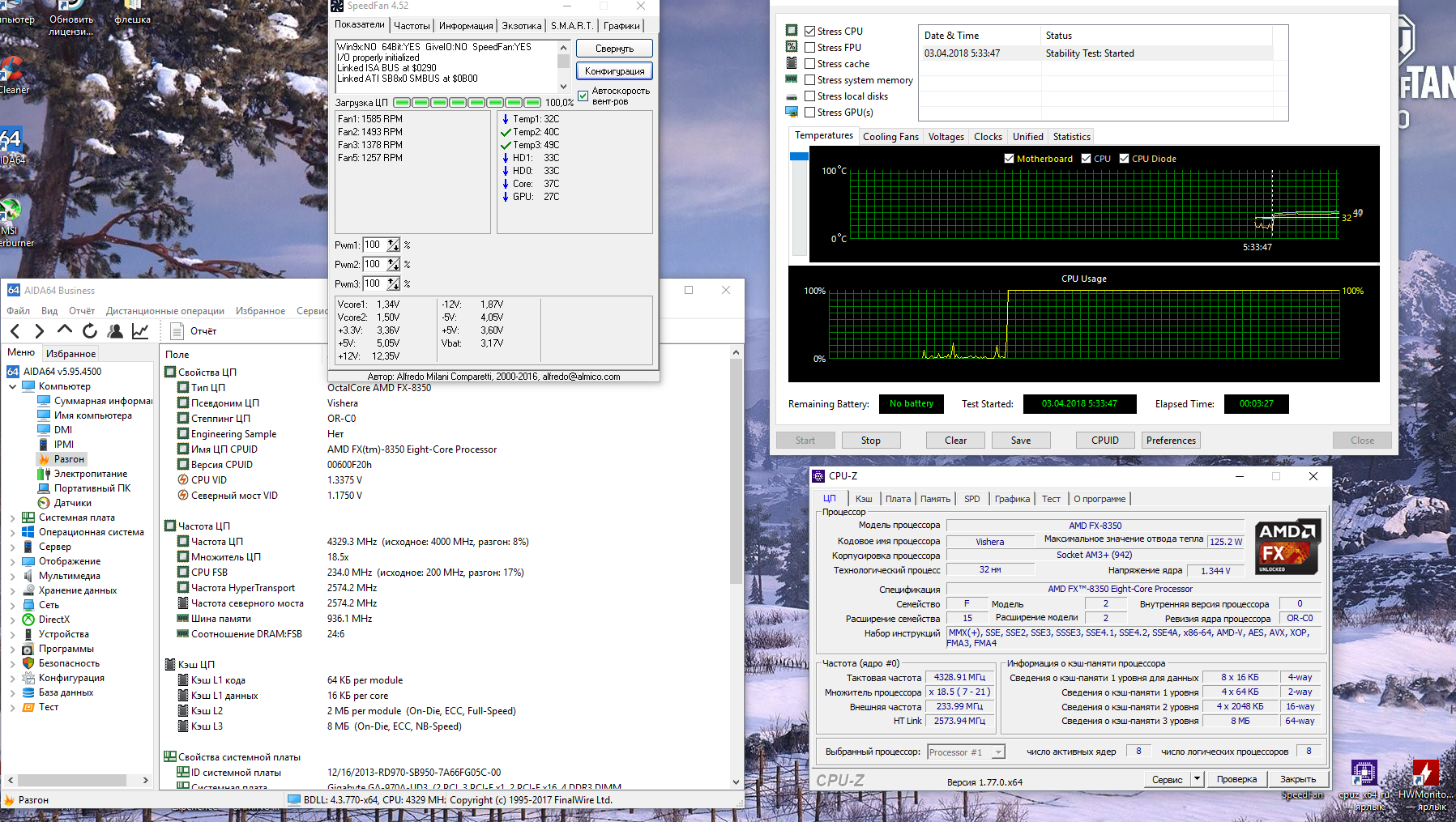This screenshot has height=822, width=1456.
Task: Click the AIDA64 back navigation arrow
Action: pyautogui.click(x=15, y=330)
